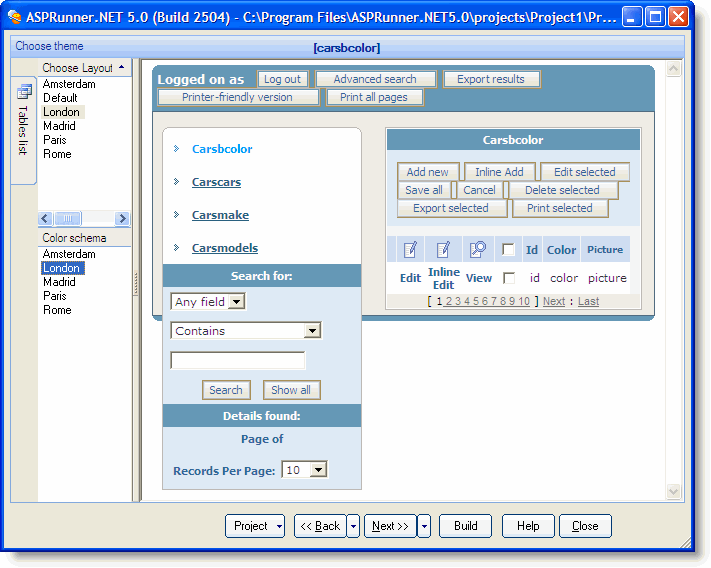Click preview scrollbar up arrow
Screen dimensions: 711x568
[x=673, y=69]
